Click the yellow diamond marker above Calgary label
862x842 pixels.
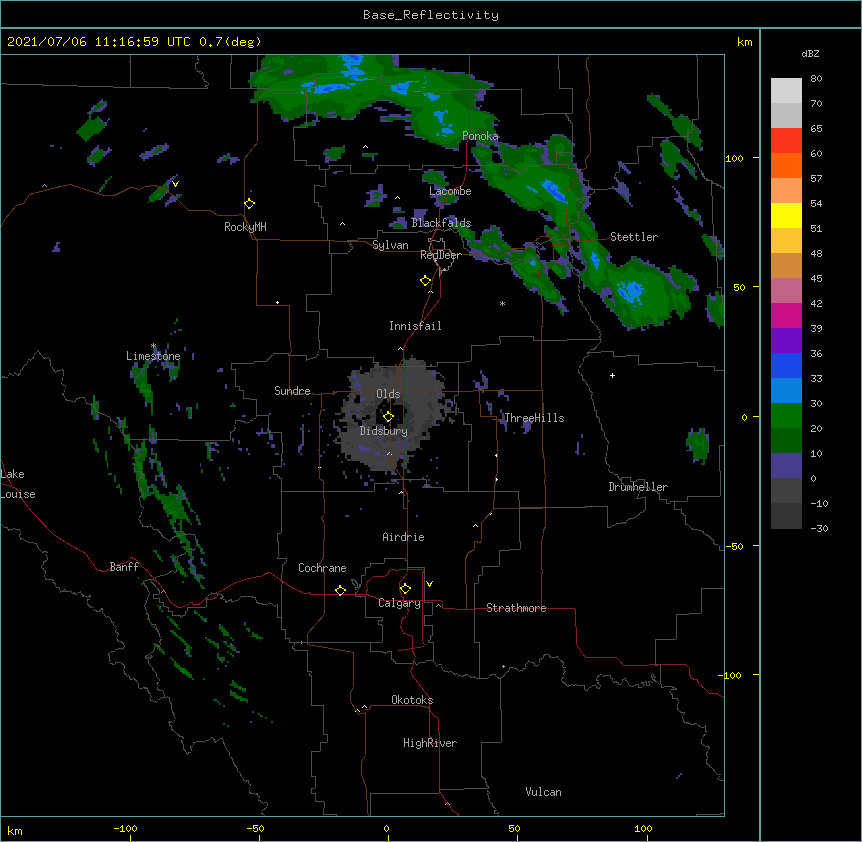tap(405, 589)
